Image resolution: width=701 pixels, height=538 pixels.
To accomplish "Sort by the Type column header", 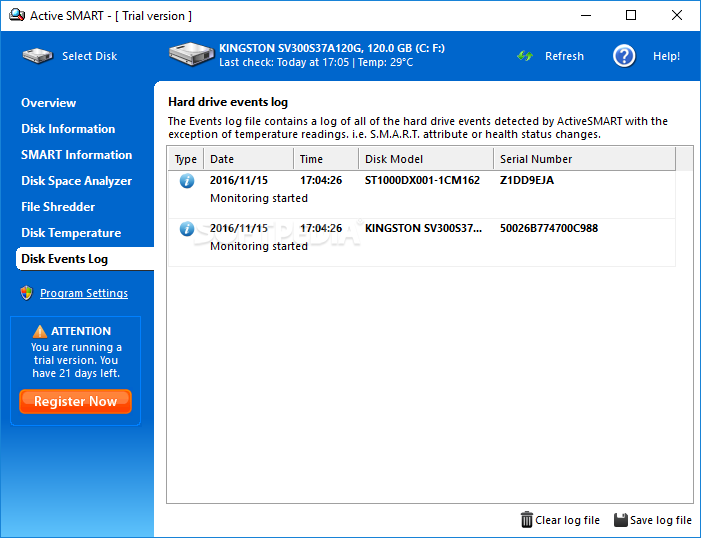I will coord(186,159).
